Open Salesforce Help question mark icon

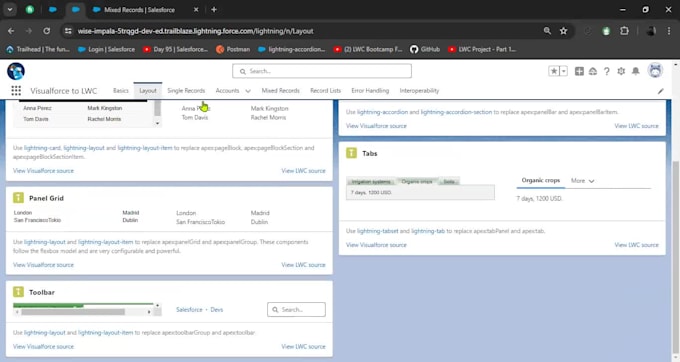(607, 71)
